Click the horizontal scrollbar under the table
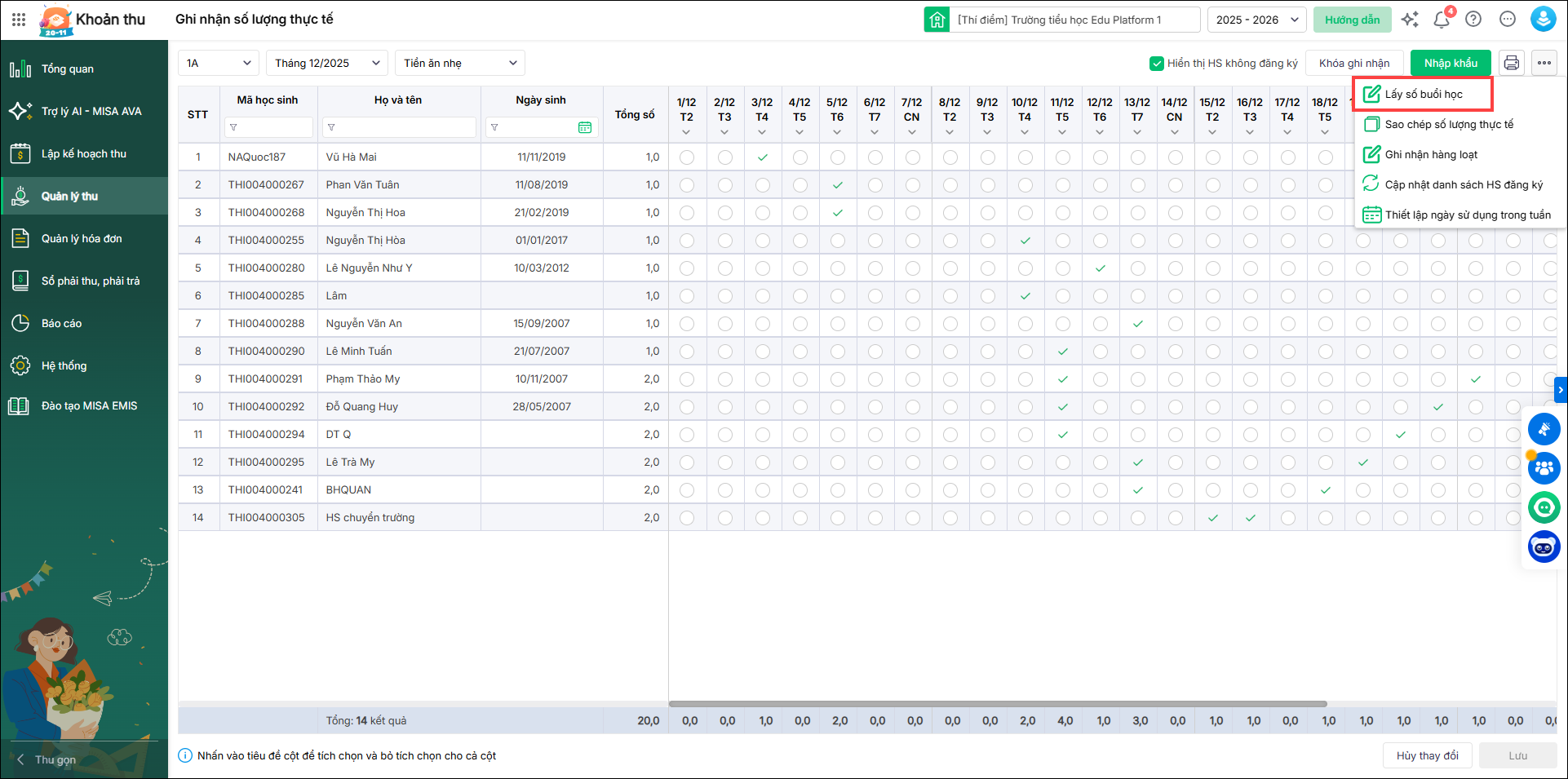The width and height of the screenshot is (1568, 779). [997, 703]
